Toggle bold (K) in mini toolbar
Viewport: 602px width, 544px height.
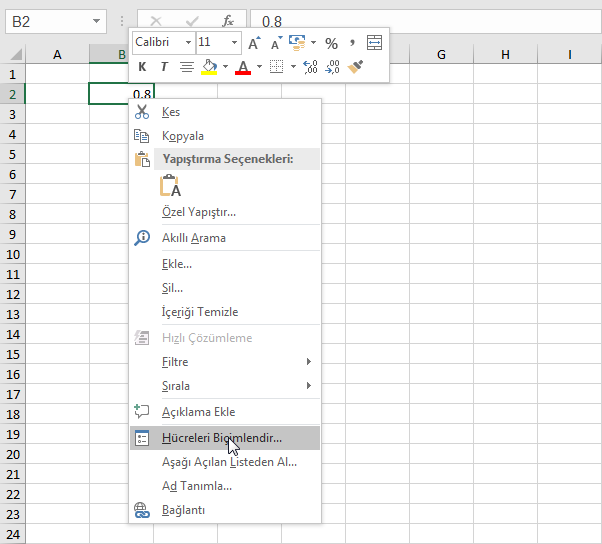[142, 67]
